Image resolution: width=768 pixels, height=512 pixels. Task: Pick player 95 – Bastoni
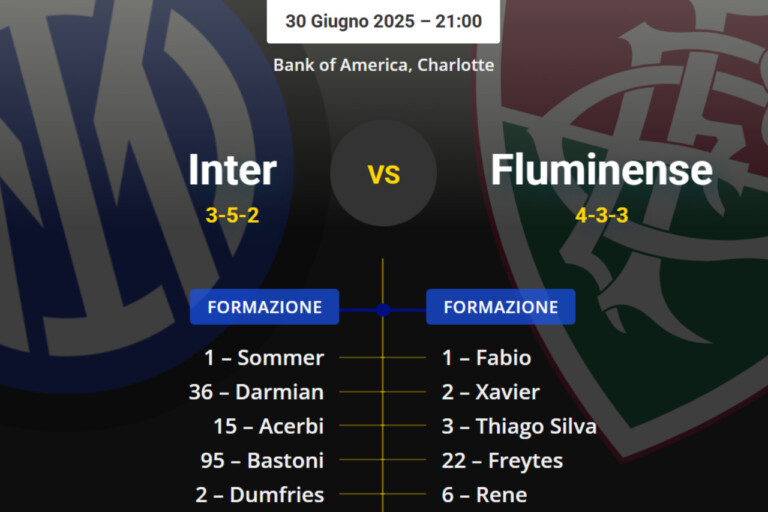262,460
